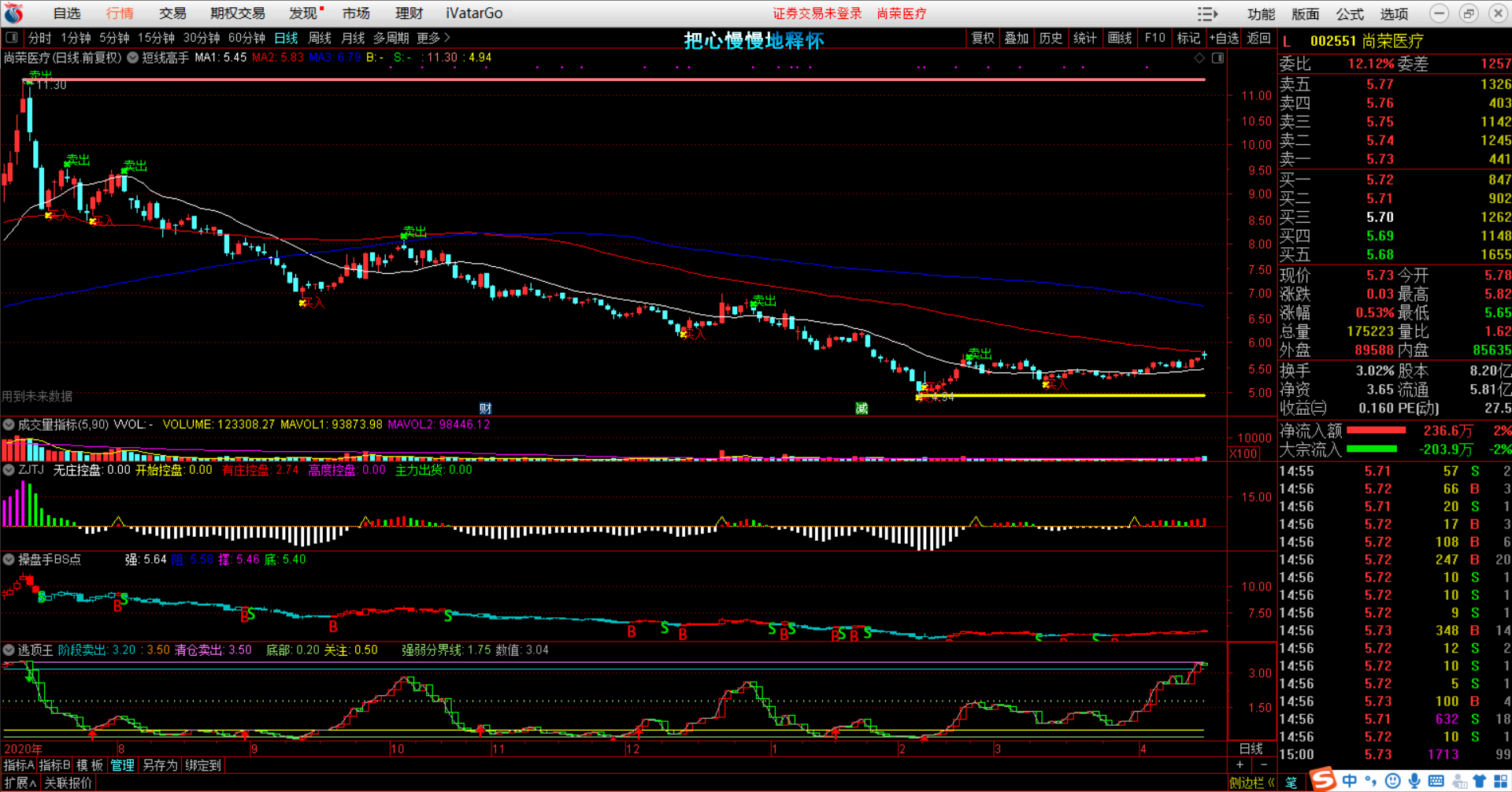Click the 统计 statistics button
Screen dimensions: 1512x792
[1085, 38]
